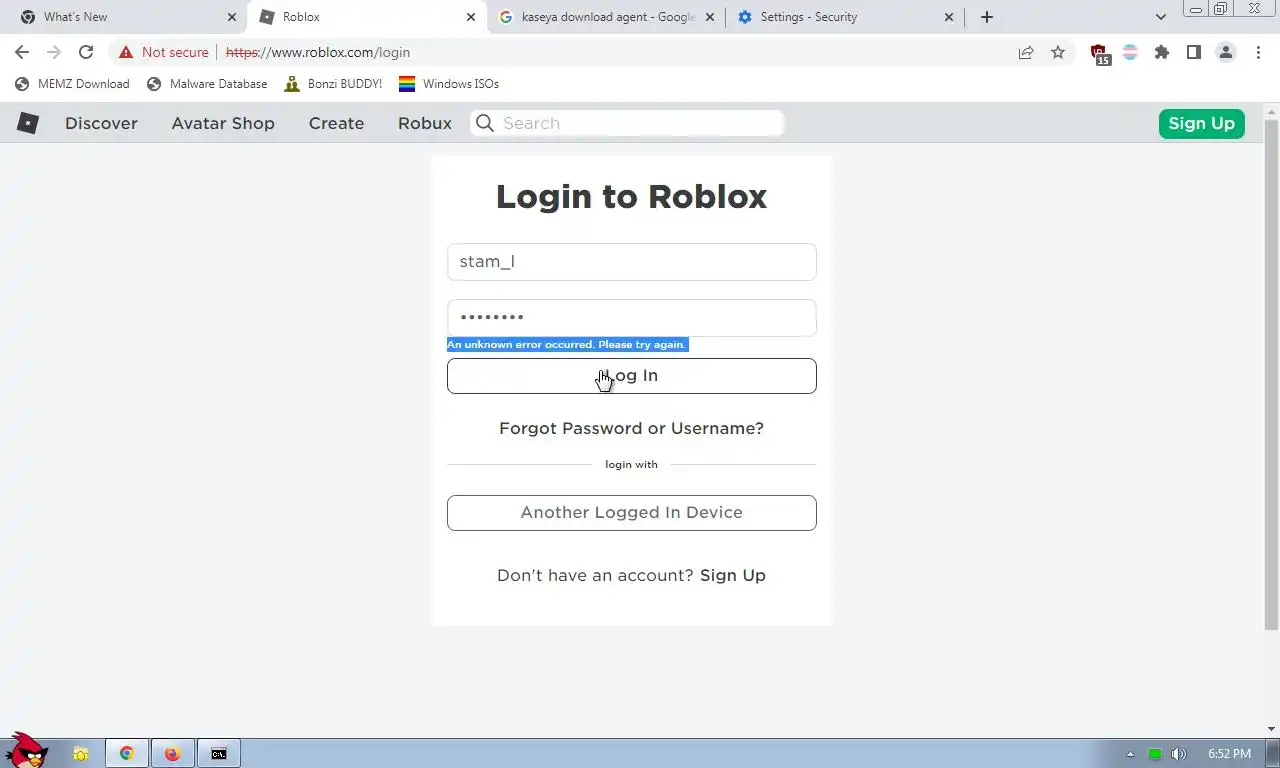Close the What's New tab

pos(232,17)
